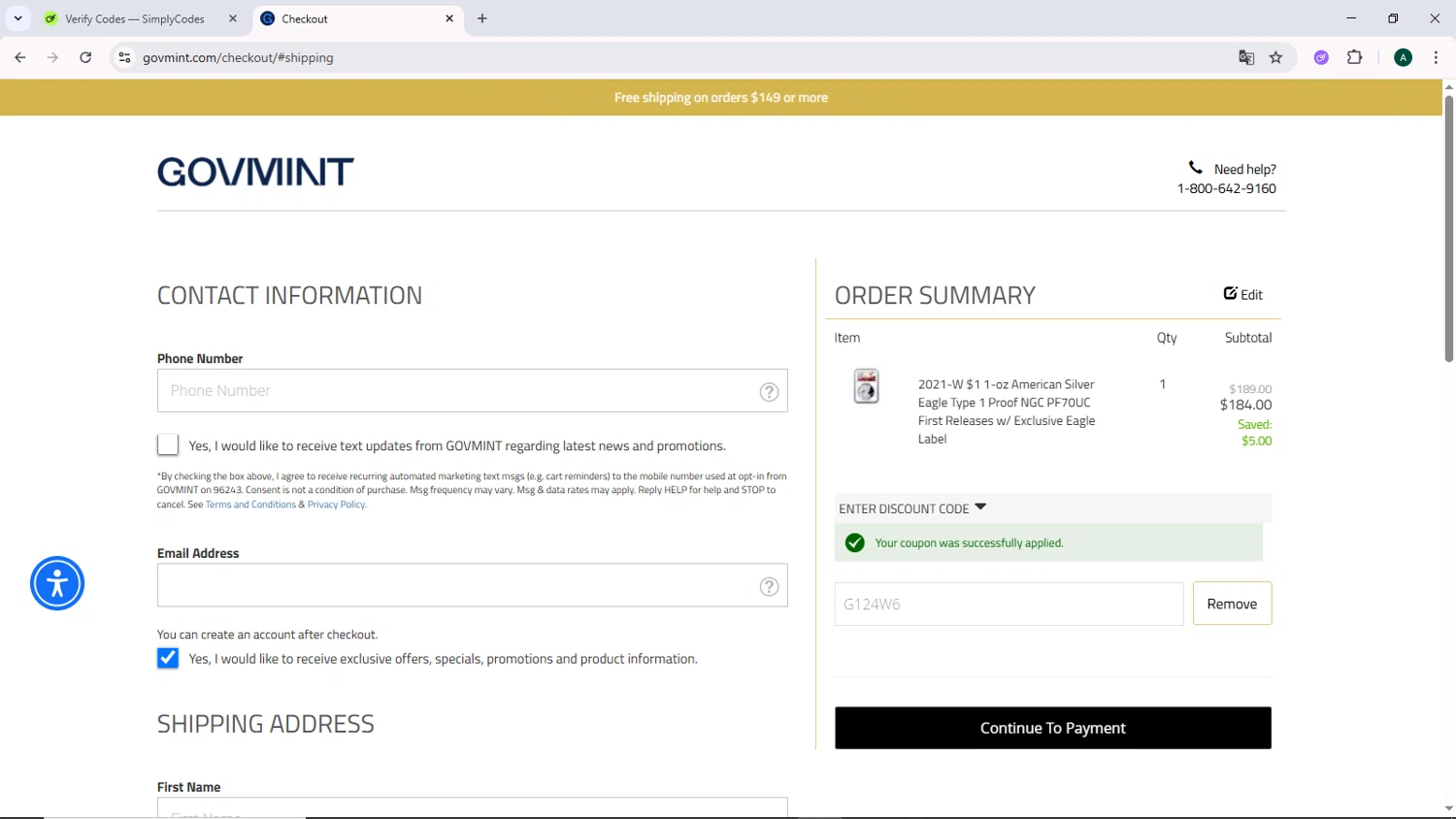Click the G124W6 coupon code field
The width and height of the screenshot is (1456, 819).
[1009, 604]
